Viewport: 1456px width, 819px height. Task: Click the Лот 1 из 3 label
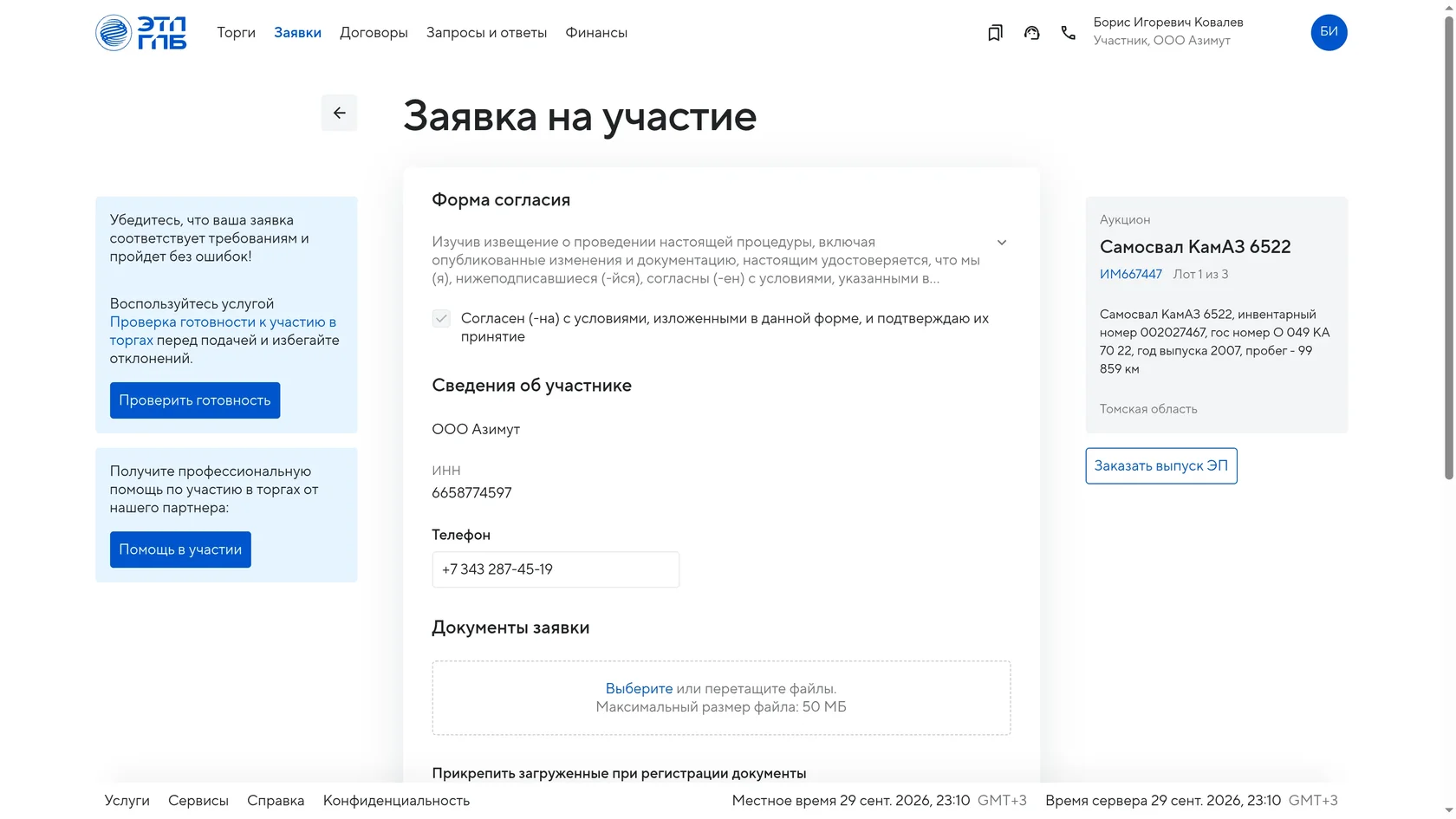(1200, 274)
